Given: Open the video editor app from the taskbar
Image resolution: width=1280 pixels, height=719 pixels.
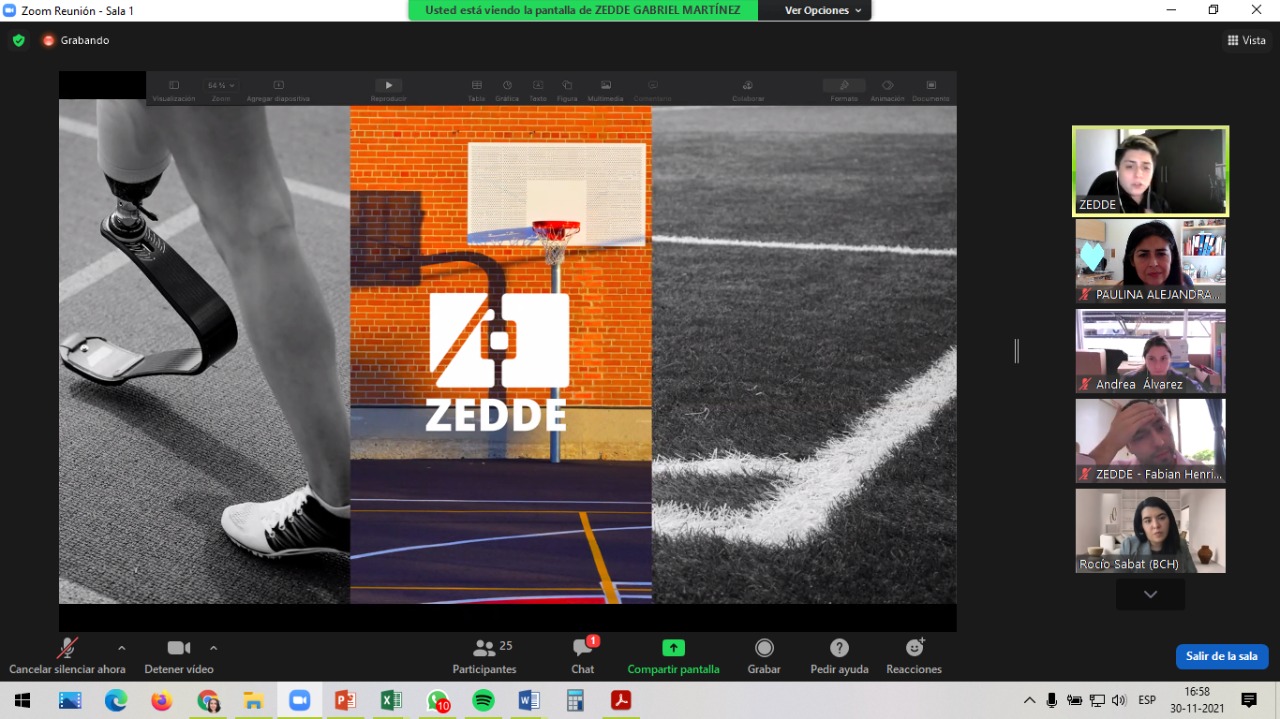Looking at the screenshot, I should (x=70, y=700).
